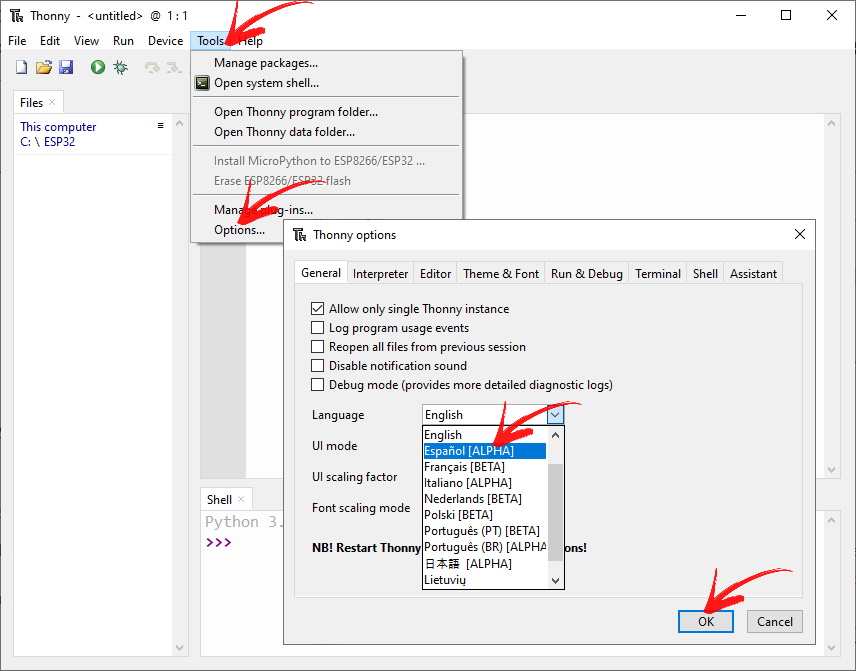Click the Thonny logo in main title bar
This screenshot has height=671, width=856.
pyautogui.click(x=17, y=15)
